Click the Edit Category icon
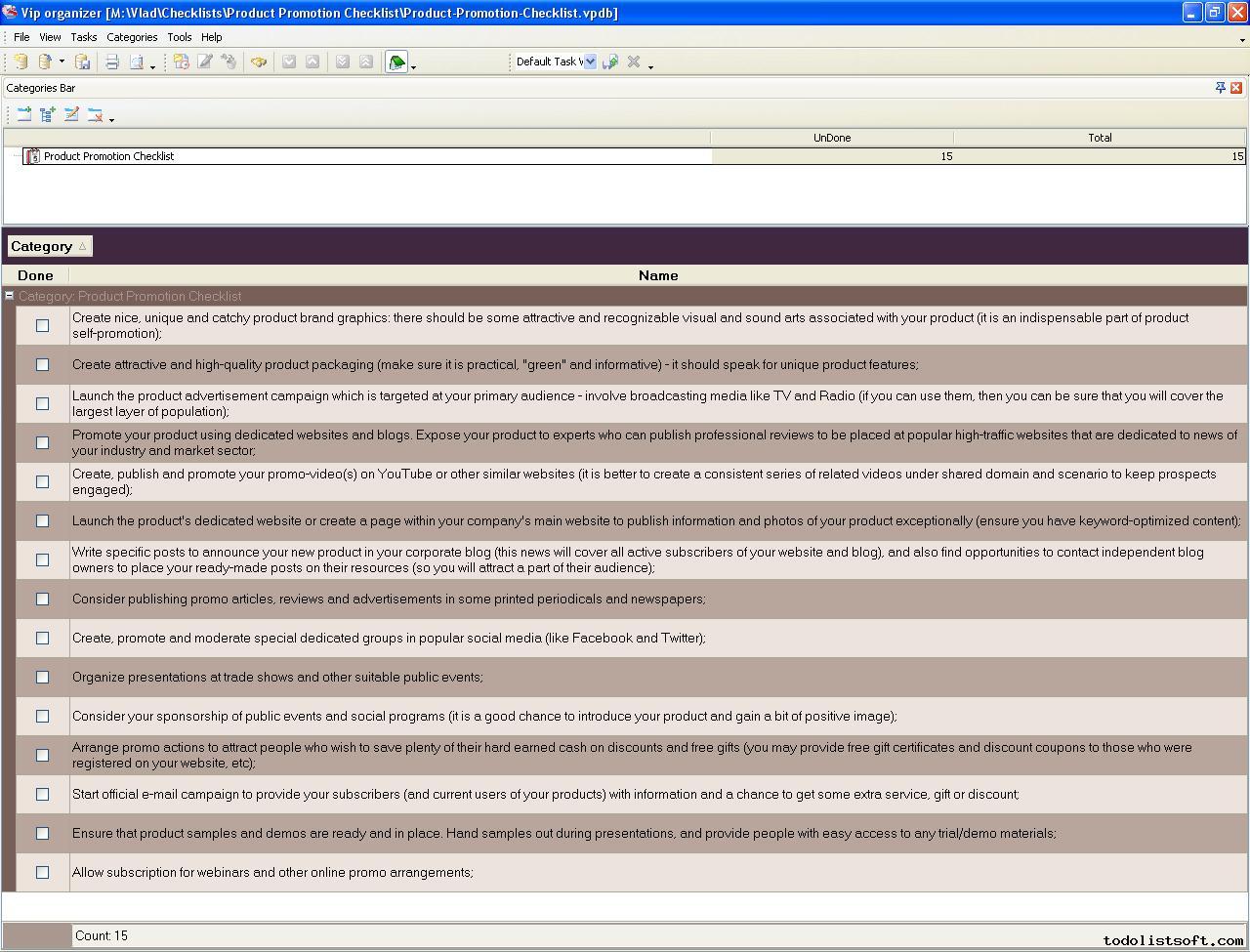 (x=71, y=115)
